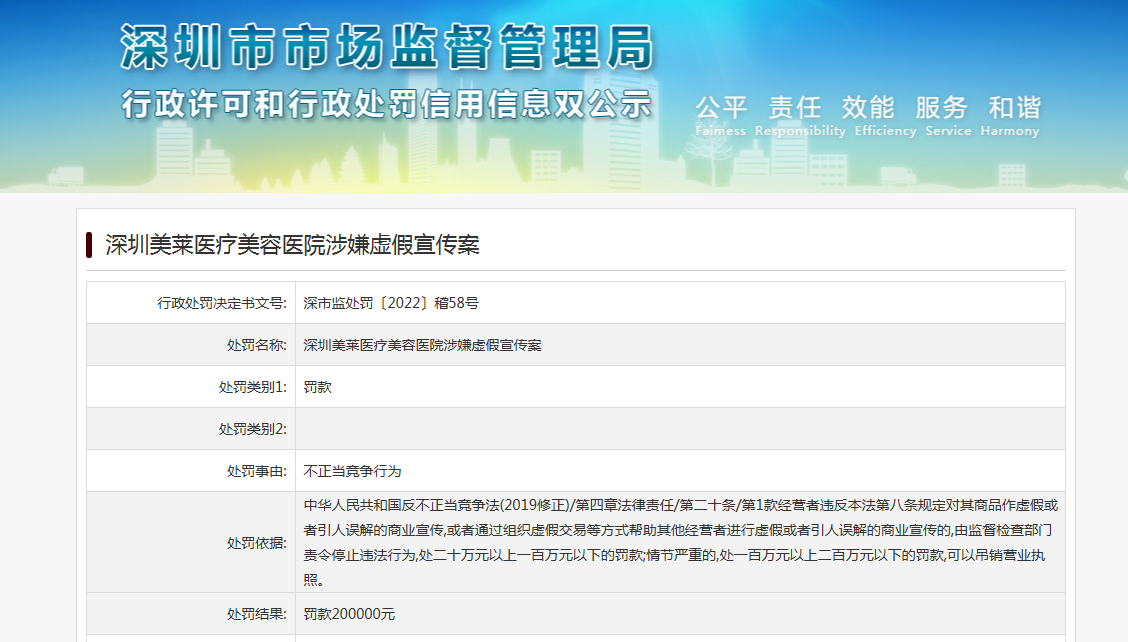
Task: Click the 行政许可和行政处罚信用信息双公示 subtitle
Action: [x=387, y=104]
